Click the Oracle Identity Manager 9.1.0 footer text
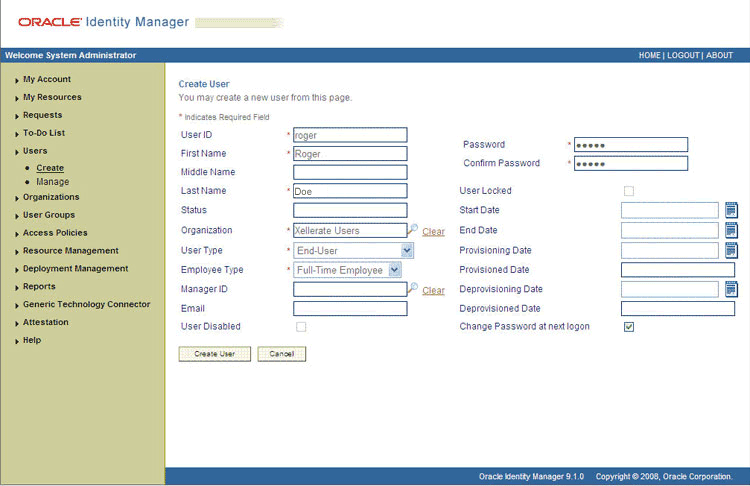Image resolution: width=750 pixels, height=486 pixels. (531, 476)
